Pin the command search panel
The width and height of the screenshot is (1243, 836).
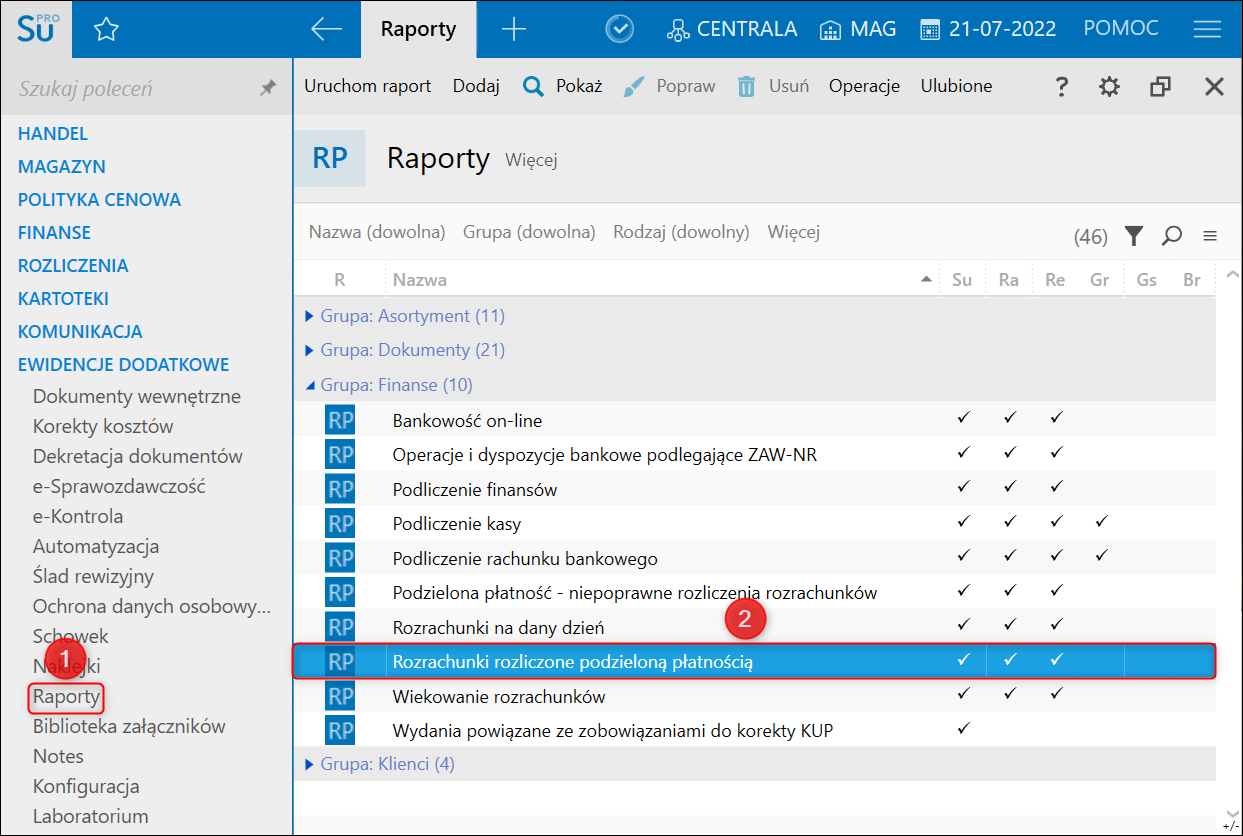point(267,89)
